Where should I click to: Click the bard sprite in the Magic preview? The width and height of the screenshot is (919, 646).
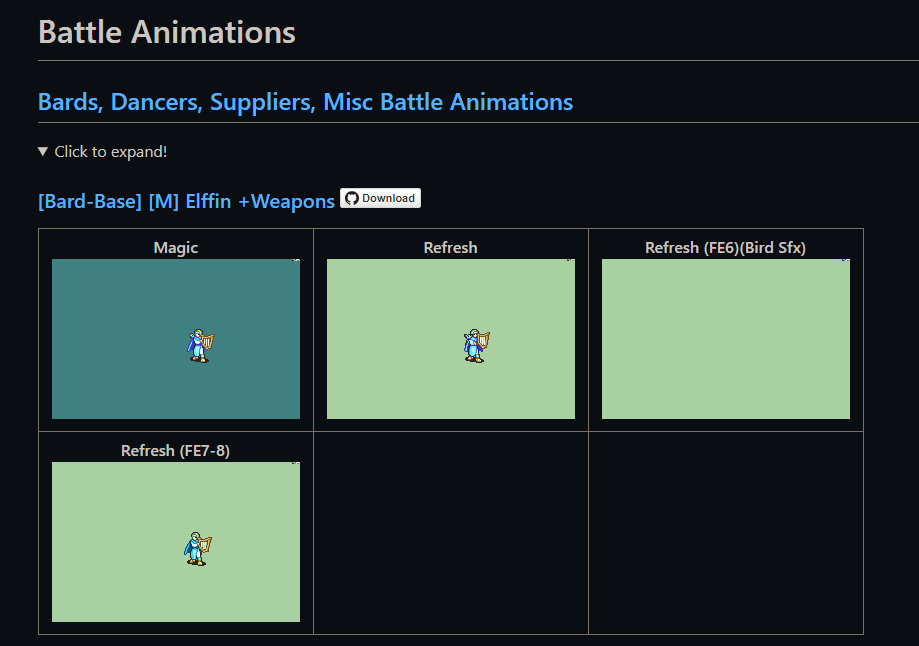tap(200, 346)
